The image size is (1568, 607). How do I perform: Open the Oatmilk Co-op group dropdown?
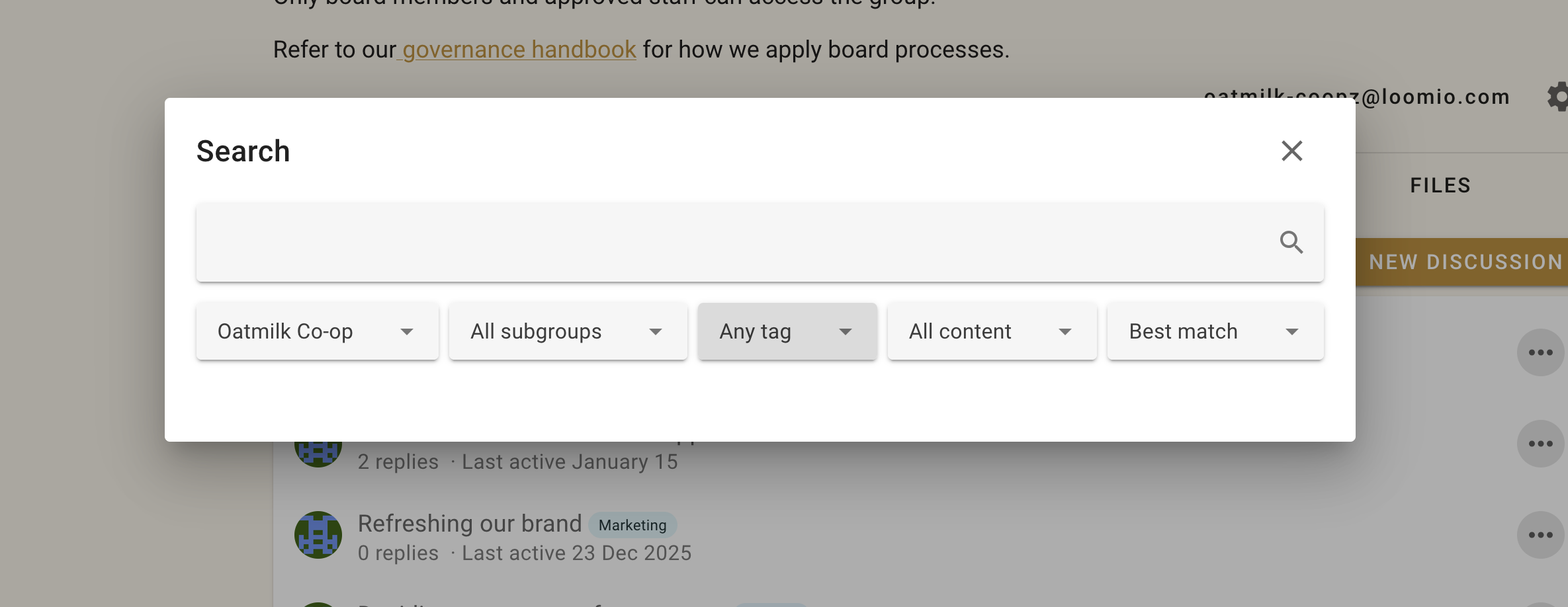(x=317, y=331)
